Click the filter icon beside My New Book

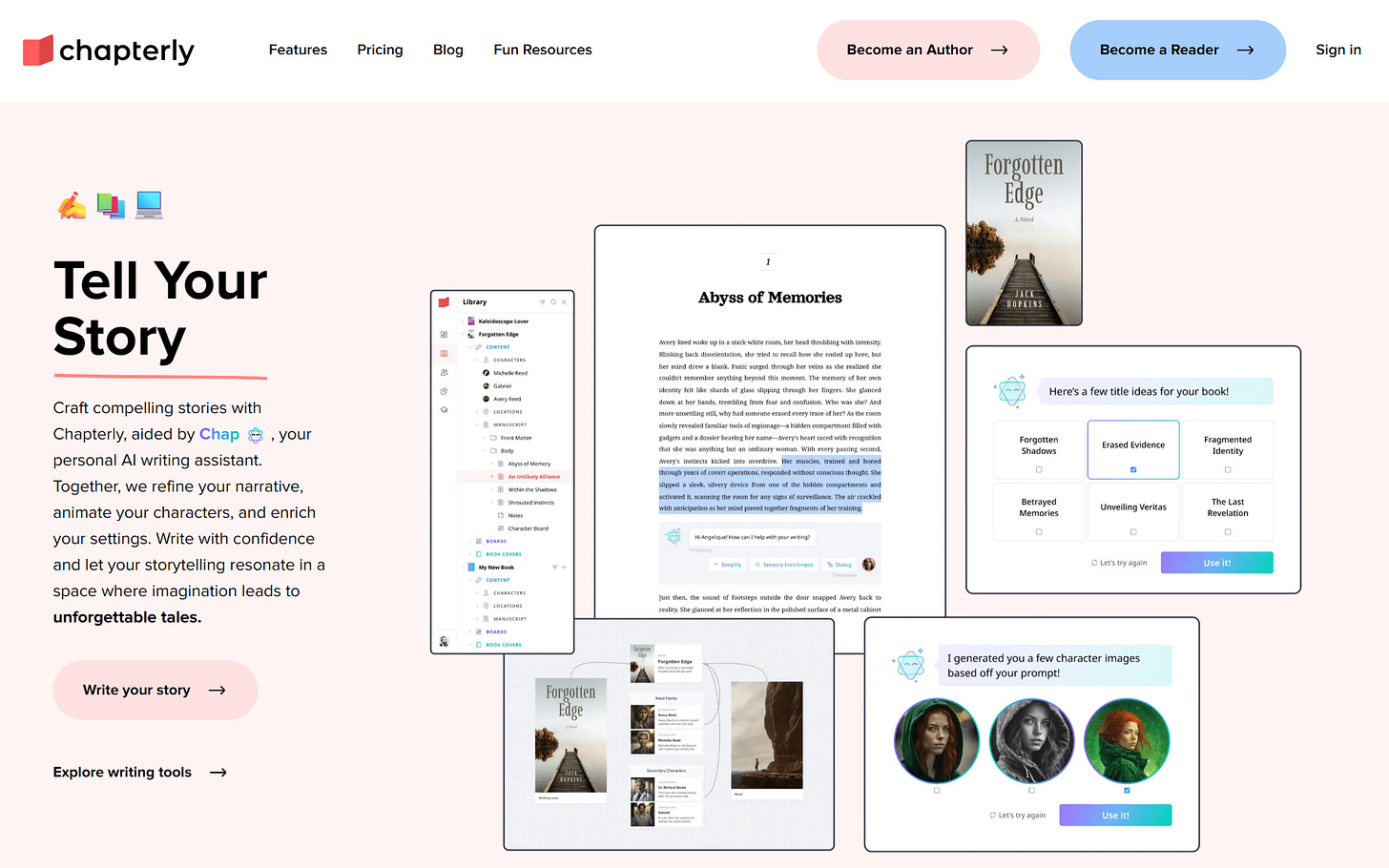pos(554,568)
